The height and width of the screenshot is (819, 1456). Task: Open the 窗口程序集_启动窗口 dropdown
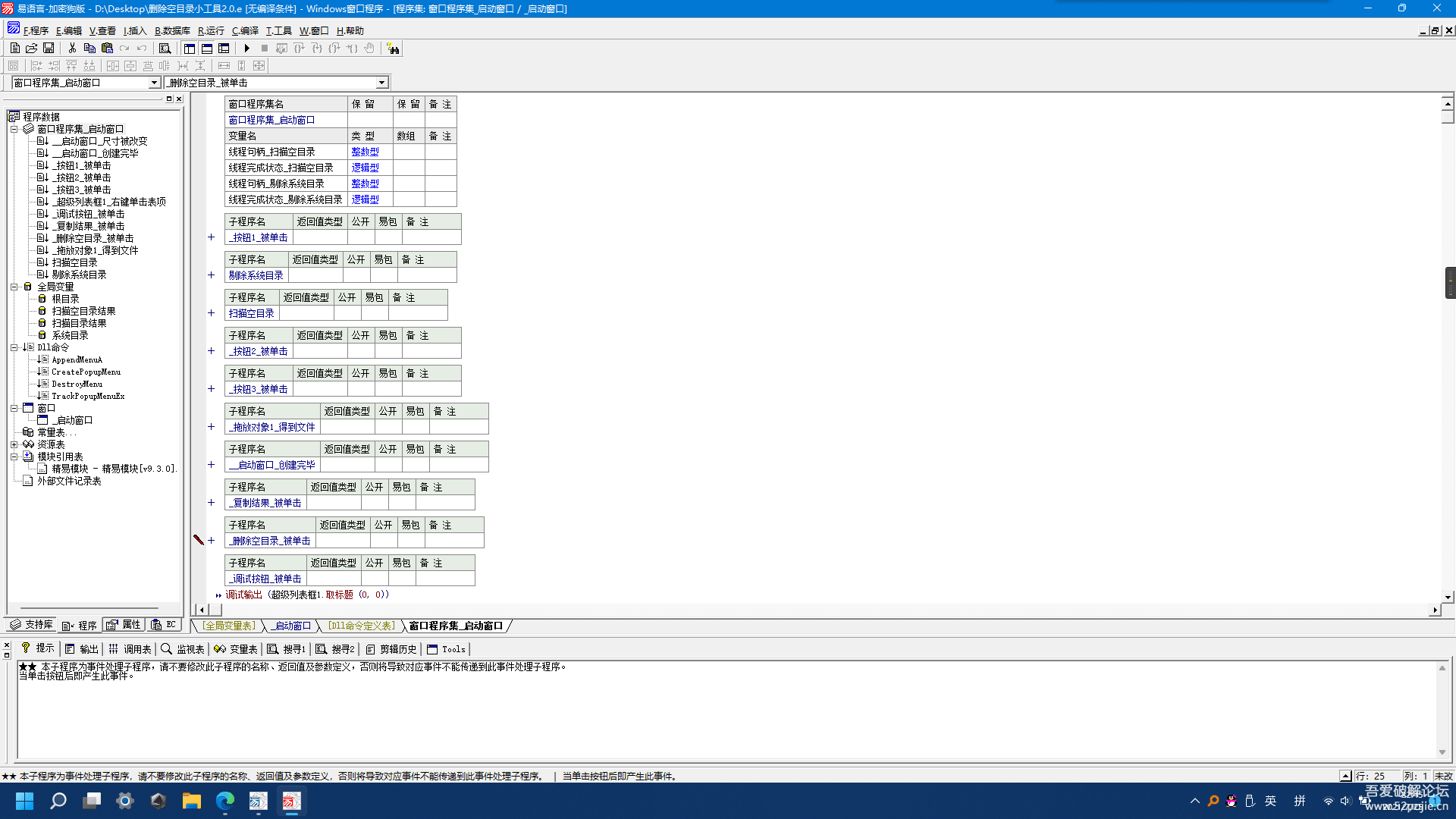(154, 83)
